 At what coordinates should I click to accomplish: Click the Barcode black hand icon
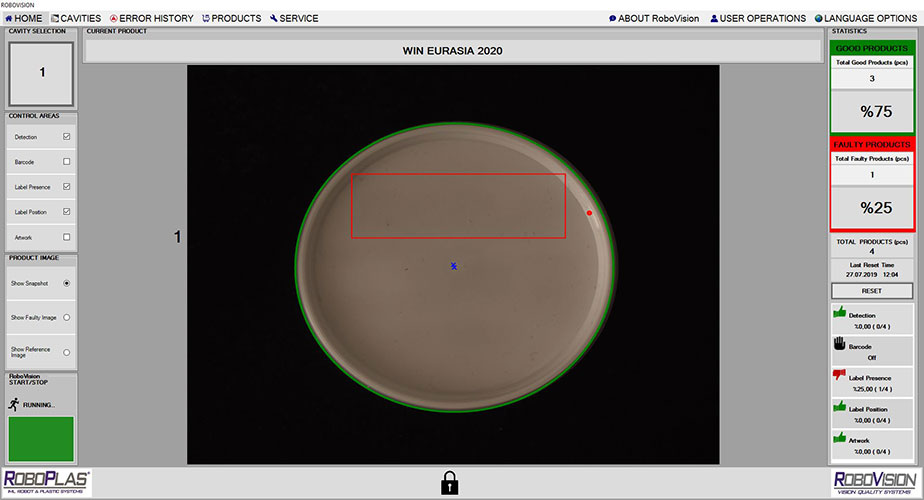839,343
